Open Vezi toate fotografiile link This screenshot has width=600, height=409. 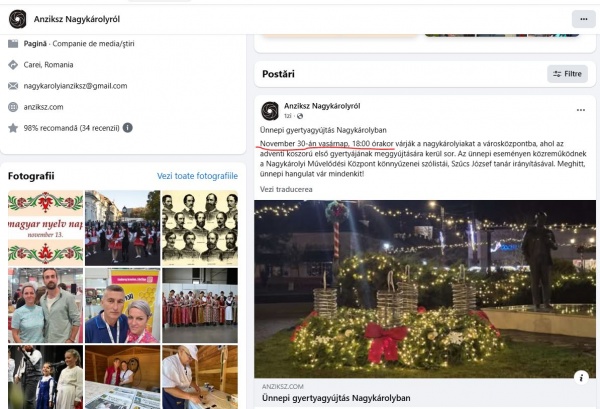197,176
